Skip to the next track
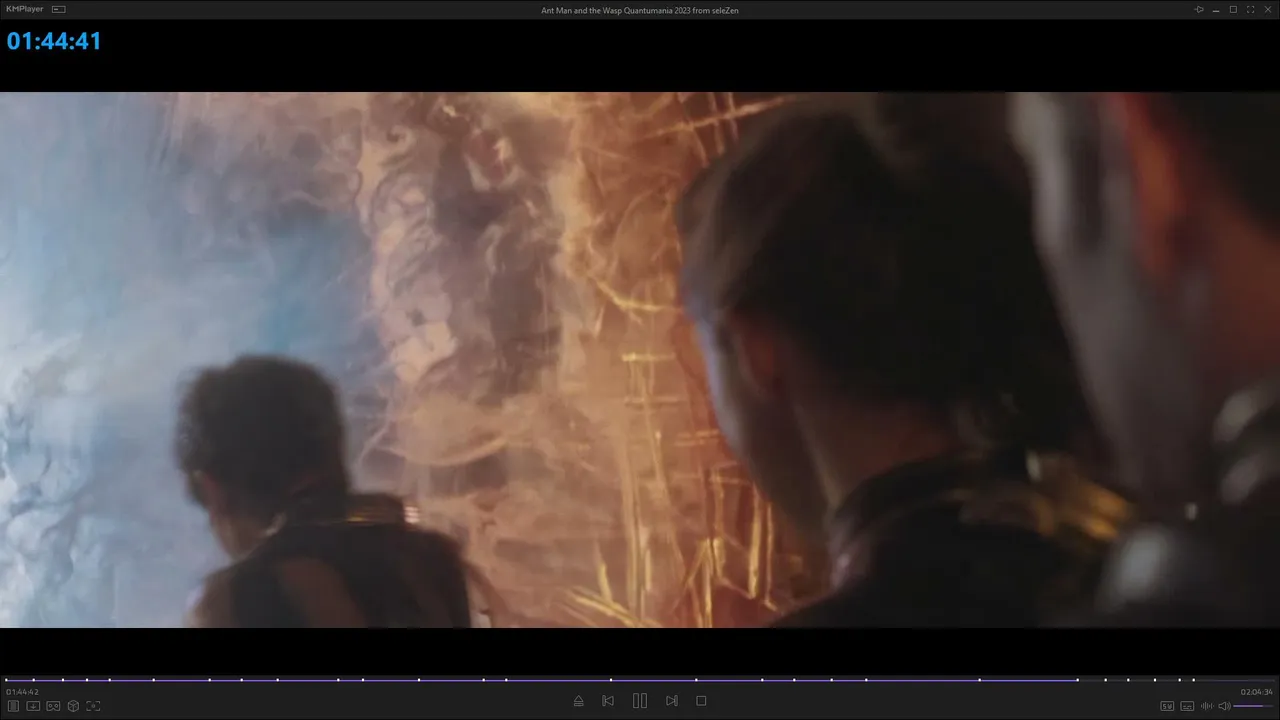This screenshot has height=720, width=1280. pyautogui.click(x=672, y=701)
